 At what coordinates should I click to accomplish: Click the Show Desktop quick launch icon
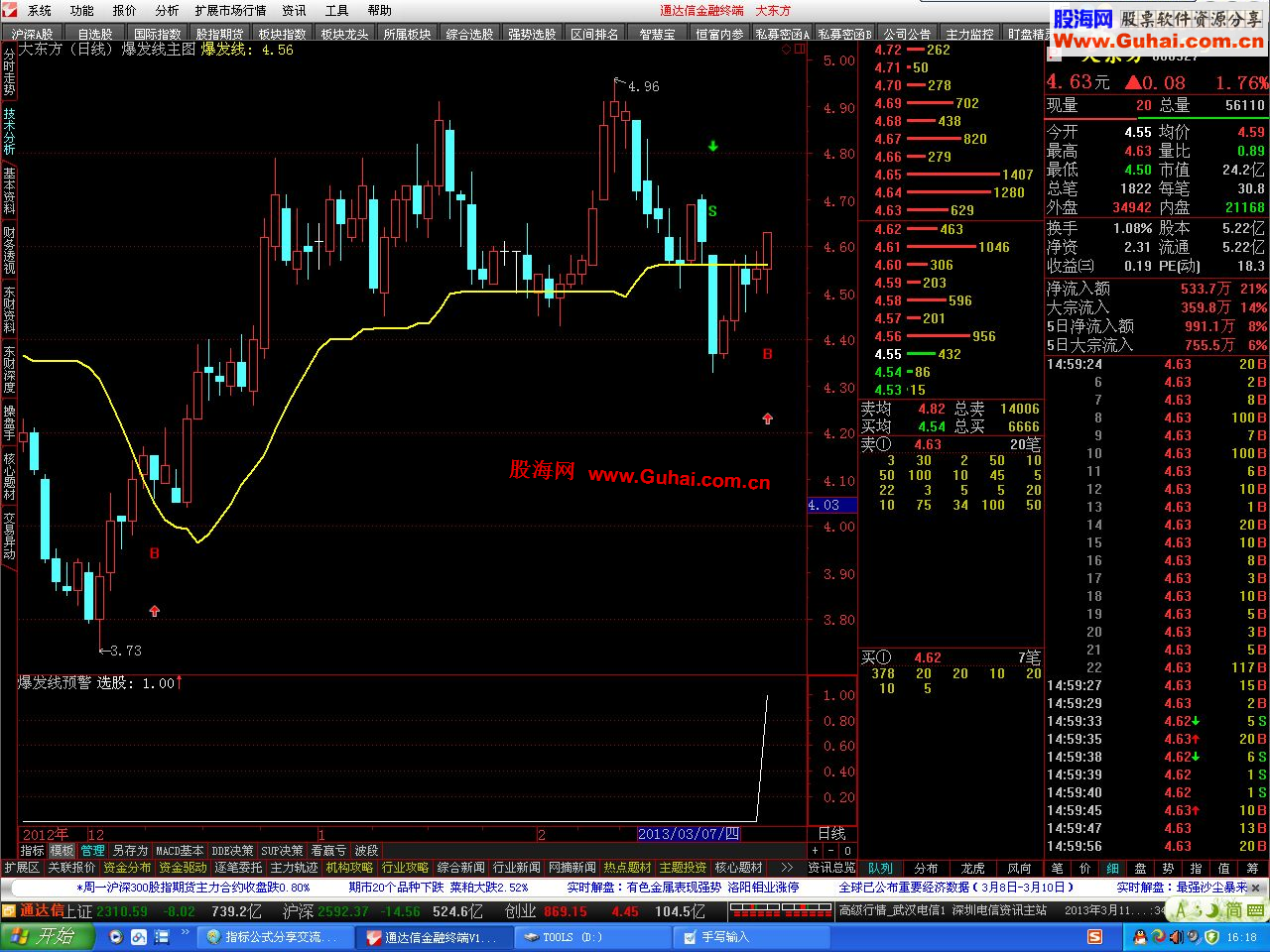pos(160,937)
